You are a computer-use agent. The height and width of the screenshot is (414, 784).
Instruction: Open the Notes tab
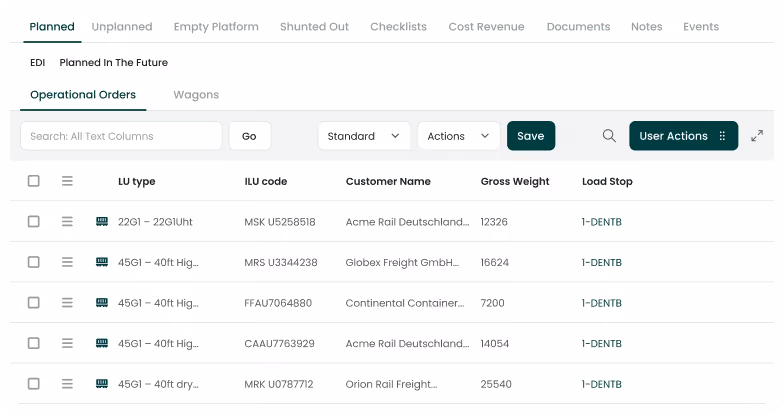click(x=646, y=26)
